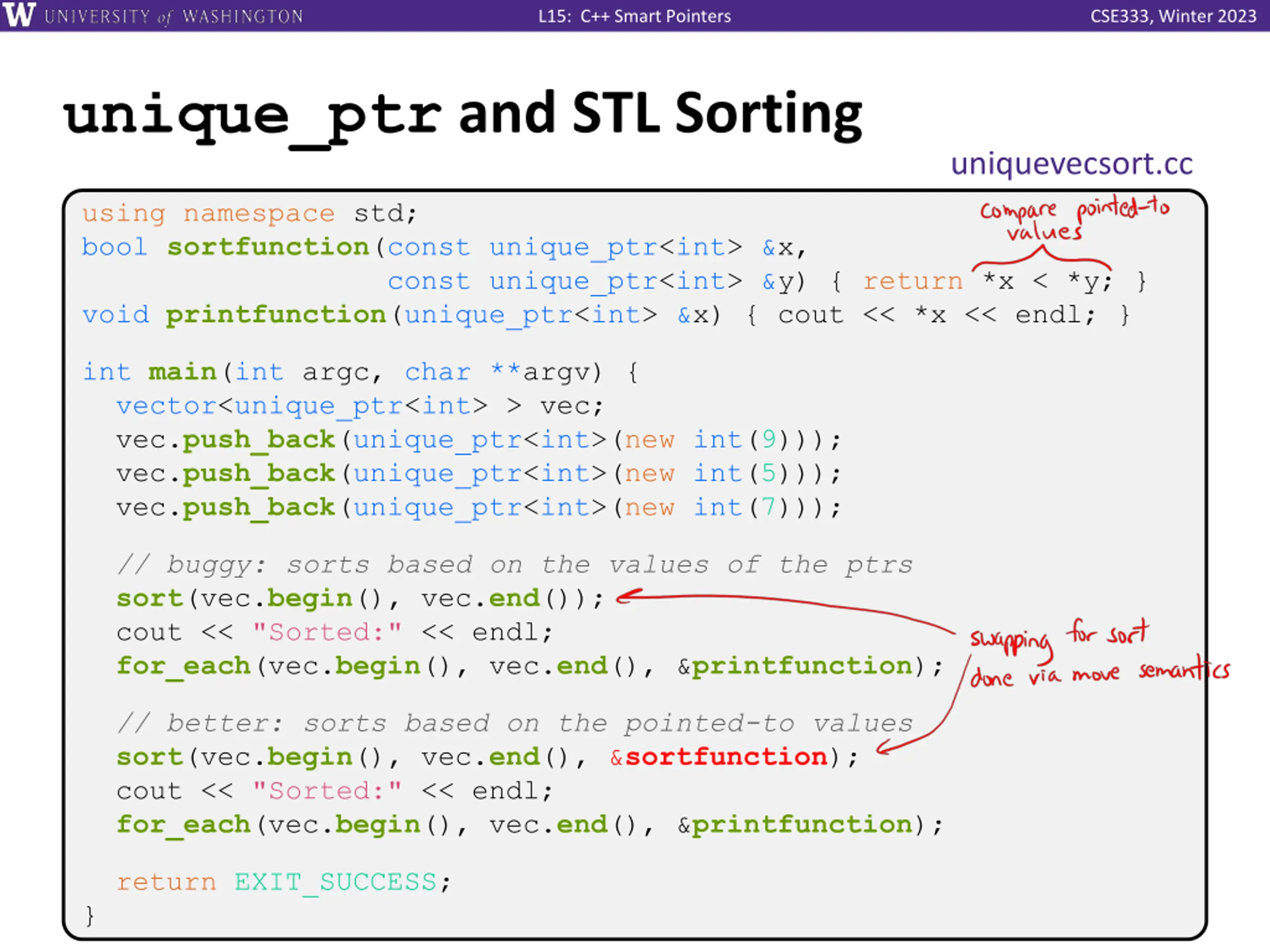Click the 'sort(vec.begin(), vec.end());' line
This screenshot has width=1270, height=952.
coord(360,598)
